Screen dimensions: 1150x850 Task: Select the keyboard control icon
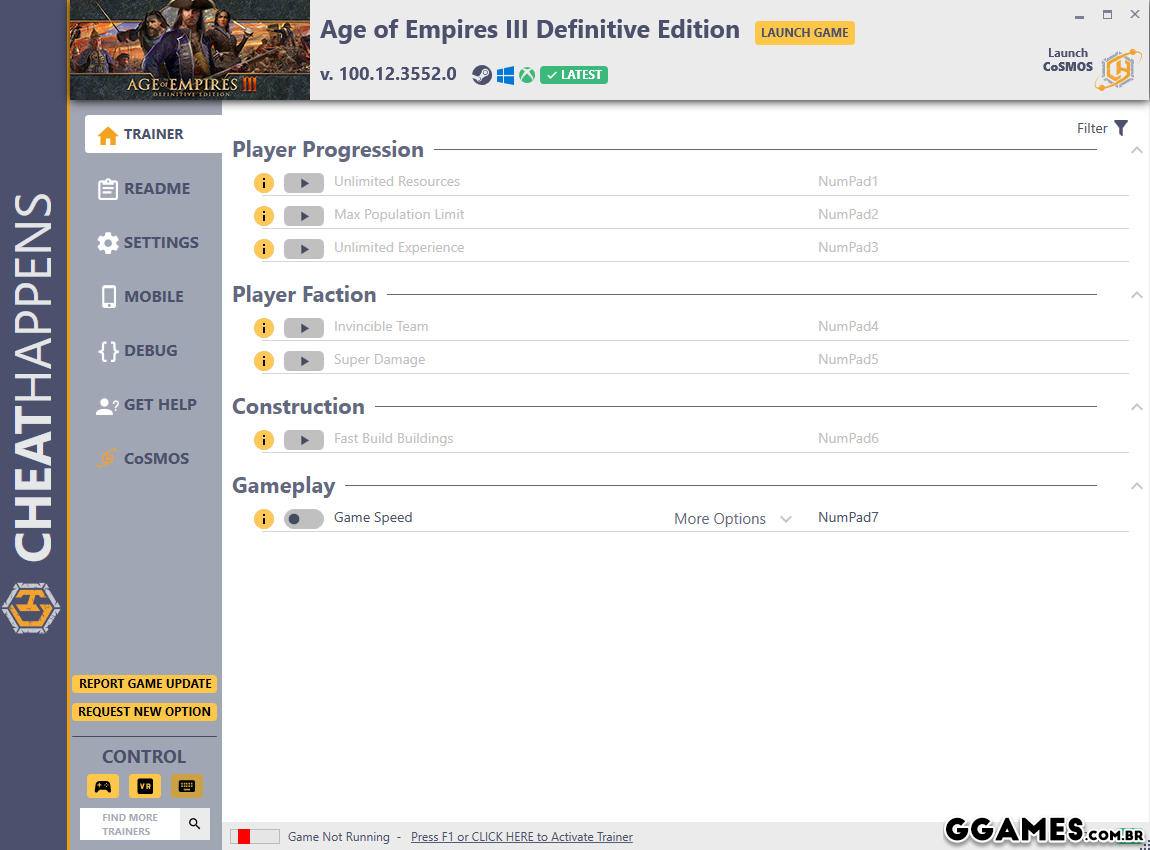tap(186, 786)
